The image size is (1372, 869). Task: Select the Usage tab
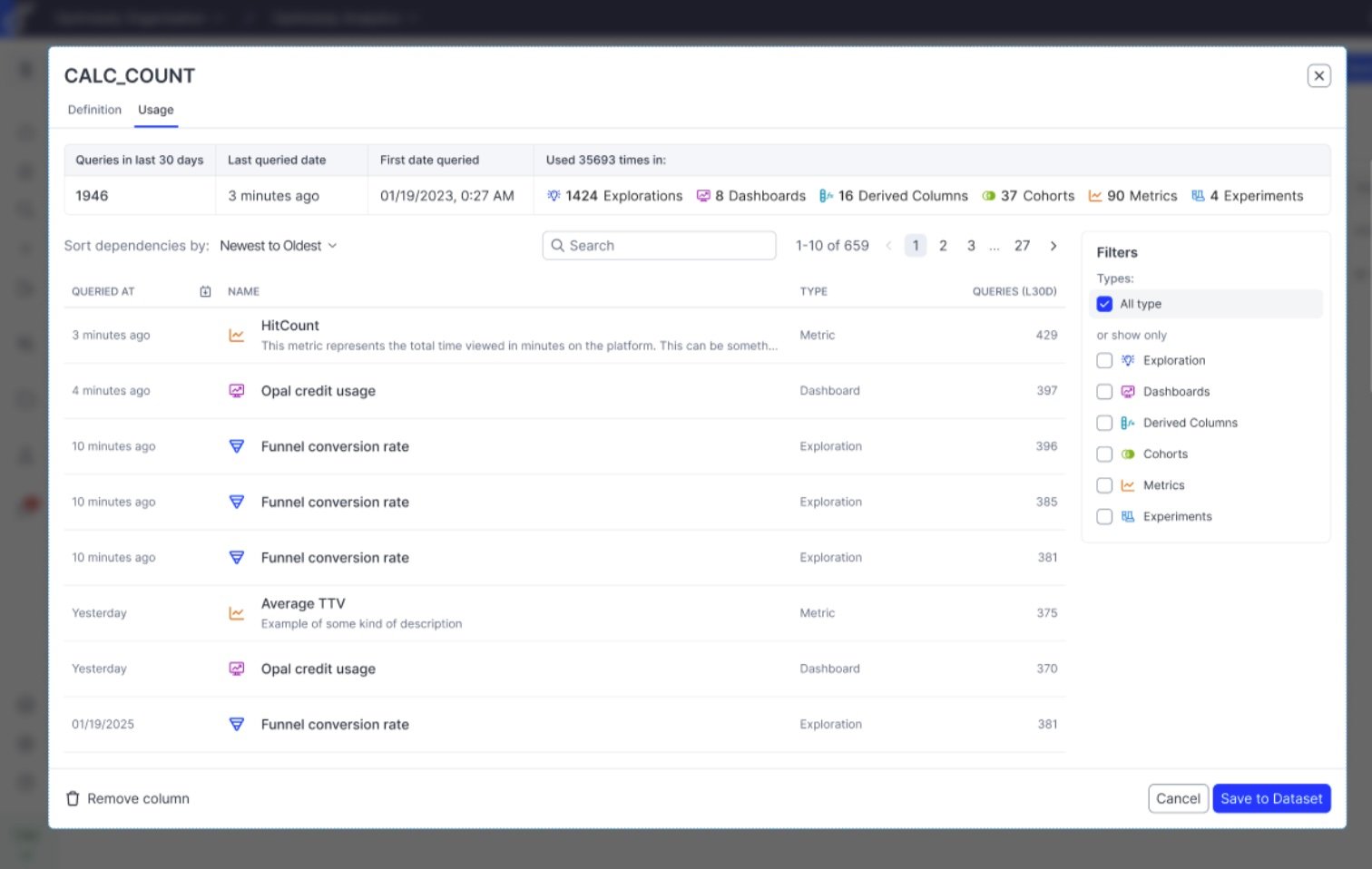click(156, 110)
